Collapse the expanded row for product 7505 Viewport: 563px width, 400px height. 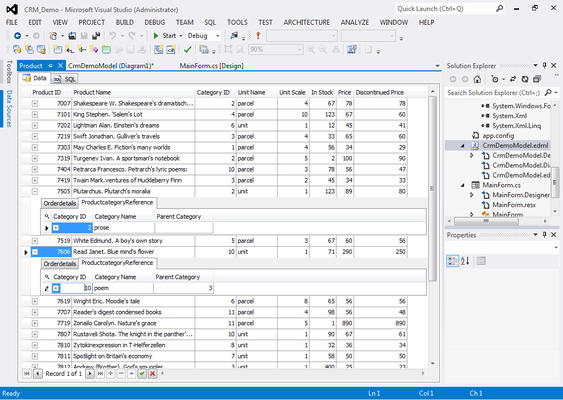coord(35,191)
